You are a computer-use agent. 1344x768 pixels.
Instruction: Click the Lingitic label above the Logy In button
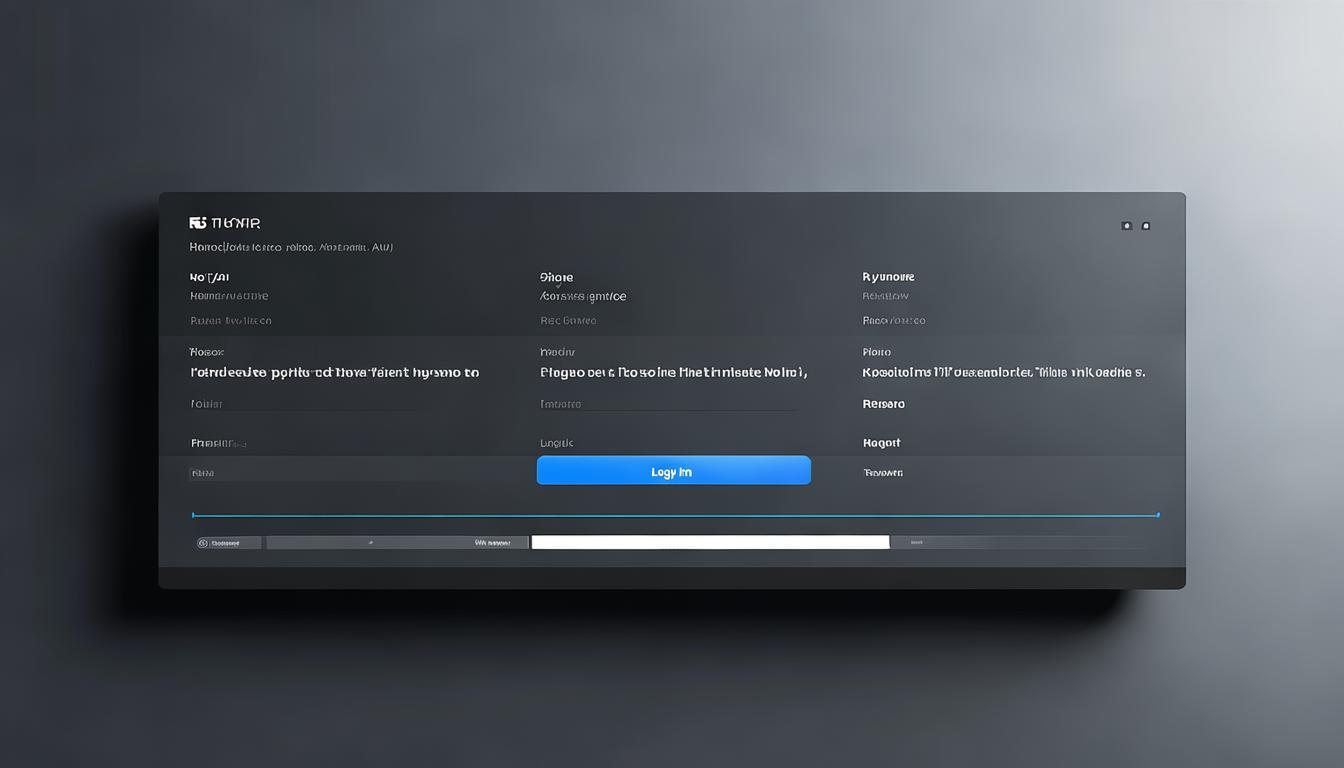pyautogui.click(x=556, y=442)
